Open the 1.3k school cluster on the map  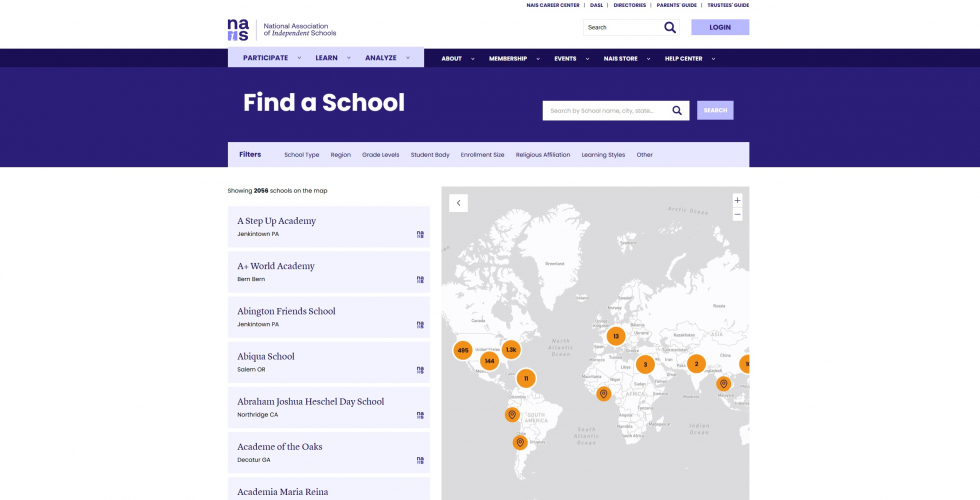point(511,349)
